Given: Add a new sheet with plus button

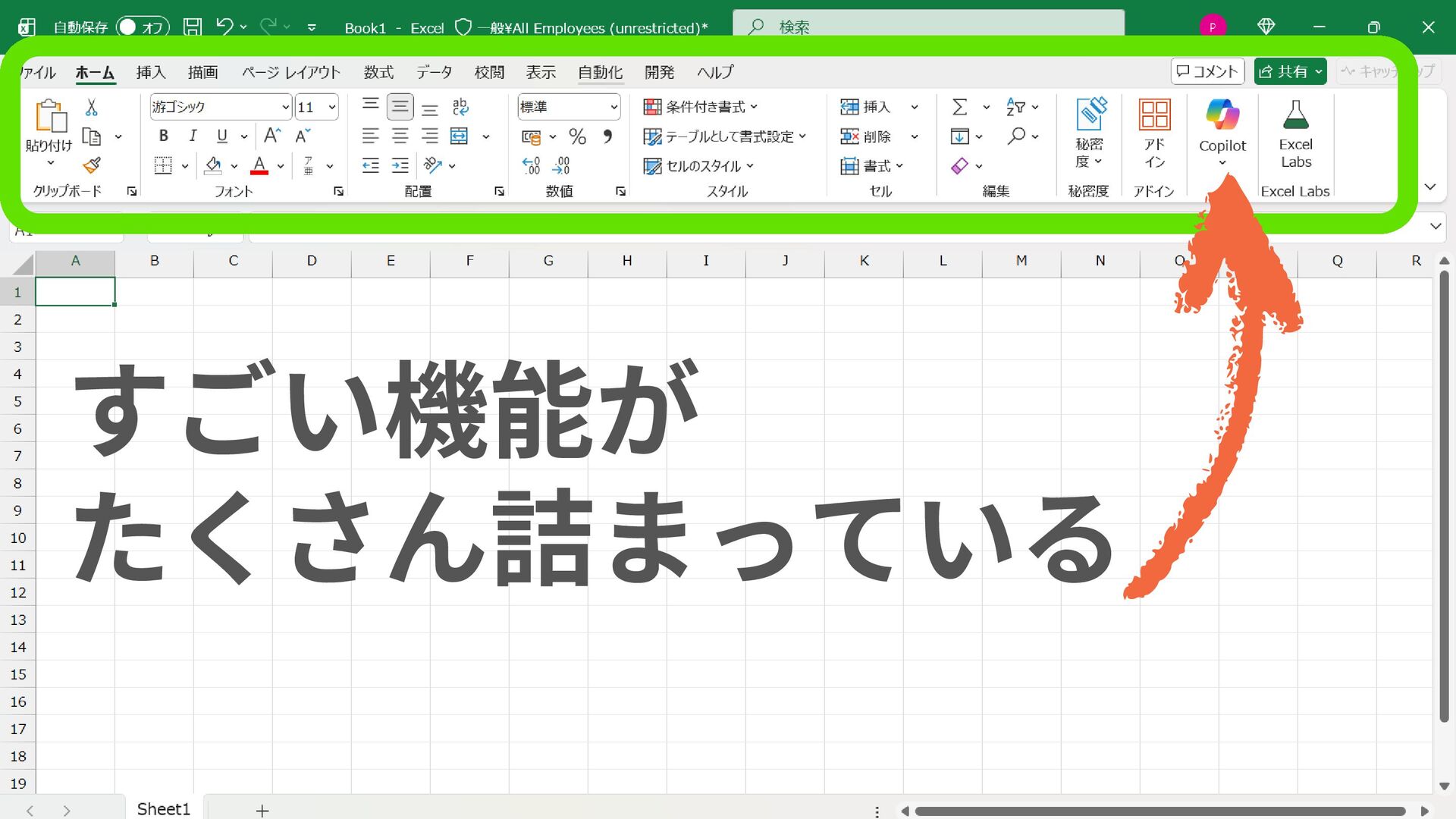Looking at the screenshot, I should [262, 811].
